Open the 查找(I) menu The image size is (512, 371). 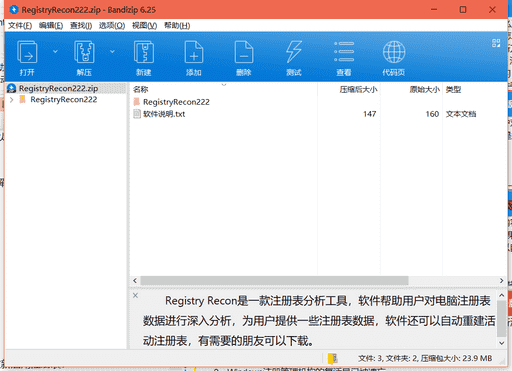coord(81,26)
